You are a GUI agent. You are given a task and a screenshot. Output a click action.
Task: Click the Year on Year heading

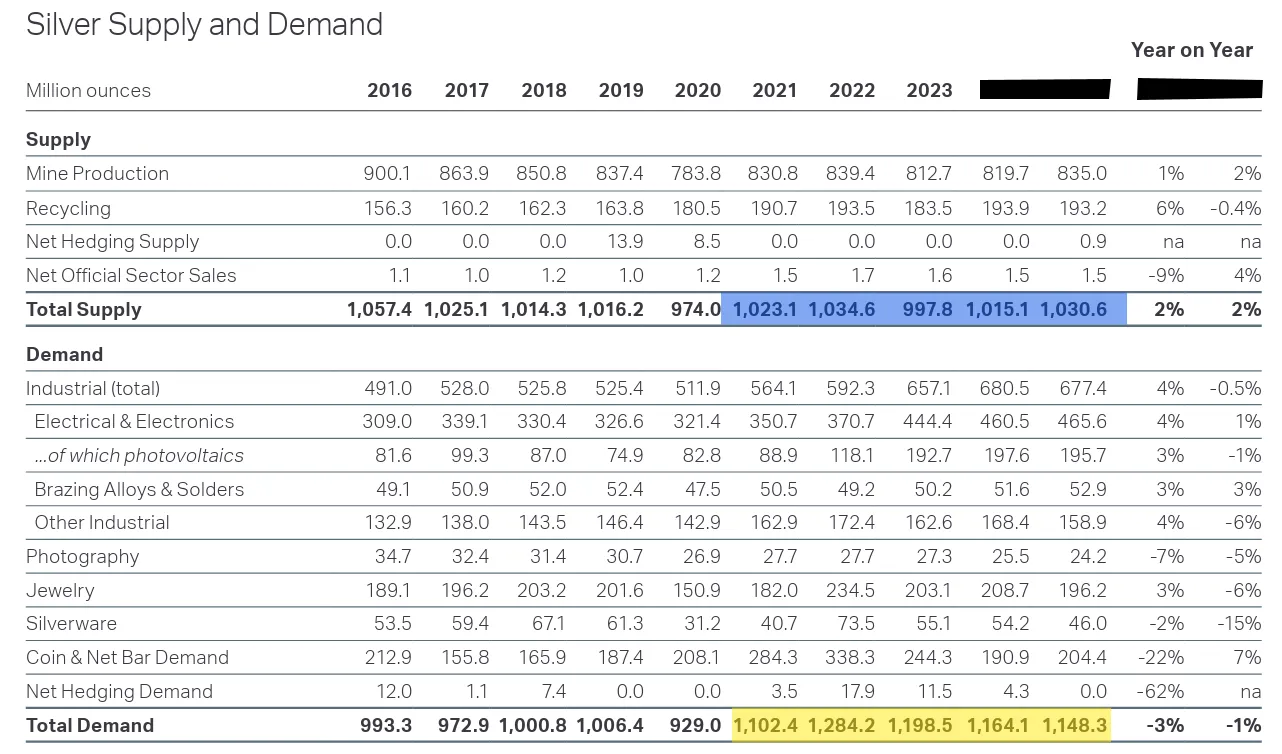[x=1191, y=50]
